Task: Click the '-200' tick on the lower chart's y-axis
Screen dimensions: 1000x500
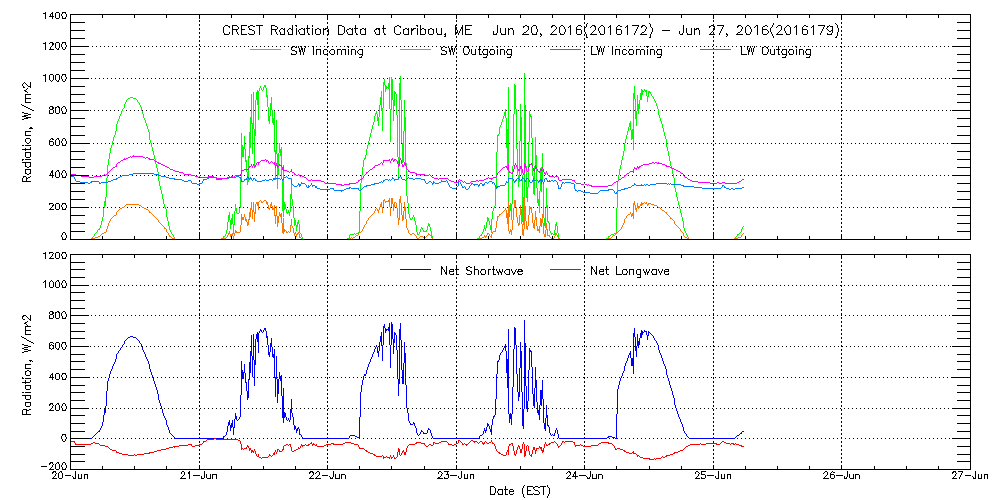Action: click(x=55, y=466)
